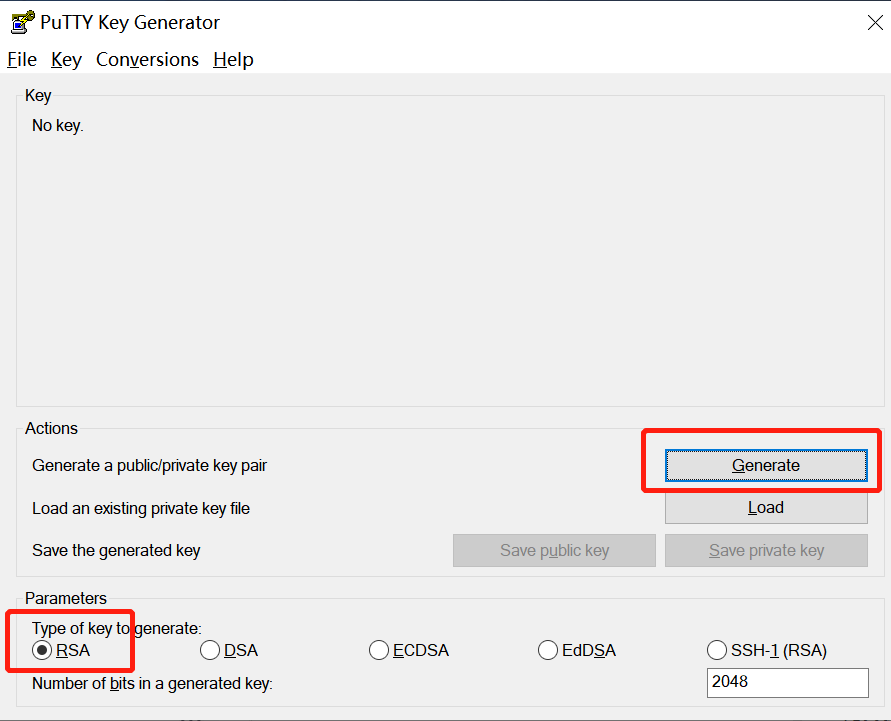The height and width of the screenshot is (721, 891).
Task: Select the ECDSA key type
Action: pyautogui.click(x=409, y=650)
